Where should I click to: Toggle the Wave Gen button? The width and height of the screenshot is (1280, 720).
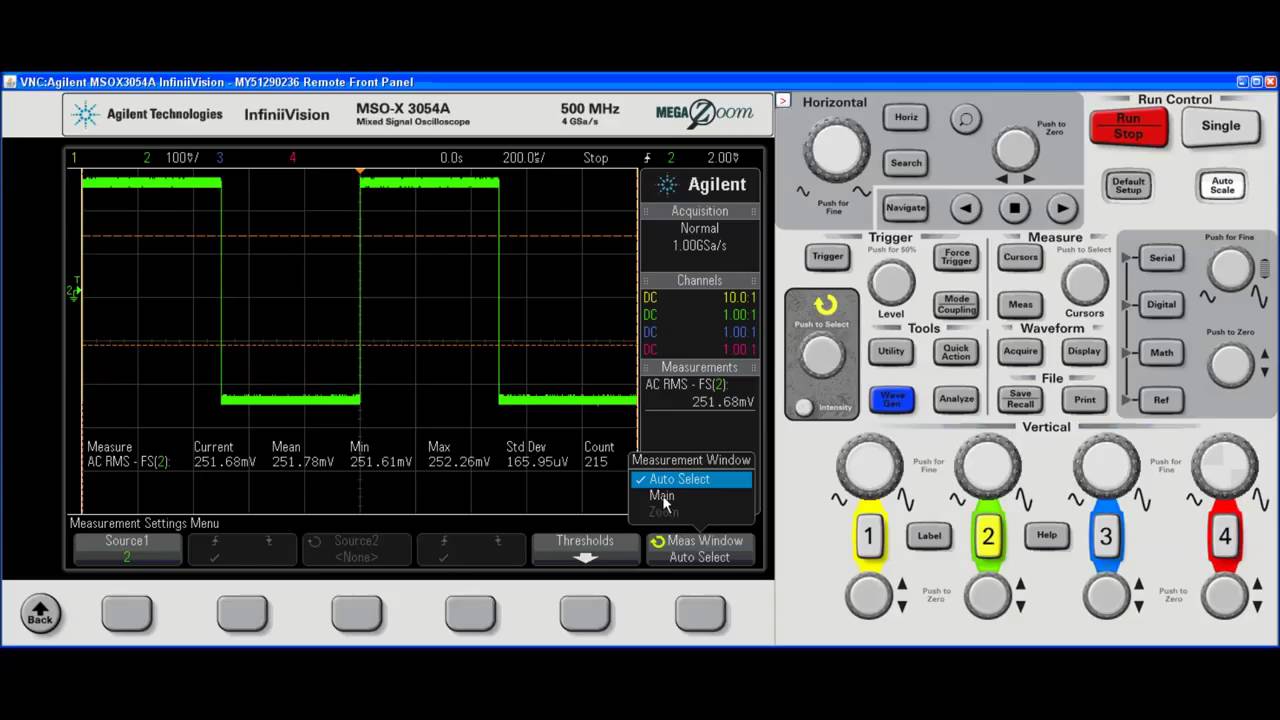(891, 399)
